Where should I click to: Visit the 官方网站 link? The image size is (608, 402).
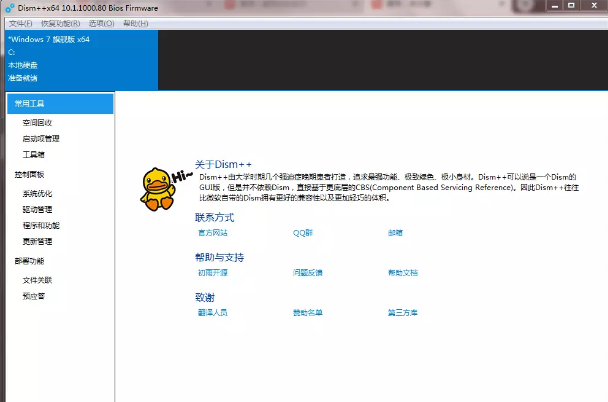[x=212, y=233]
